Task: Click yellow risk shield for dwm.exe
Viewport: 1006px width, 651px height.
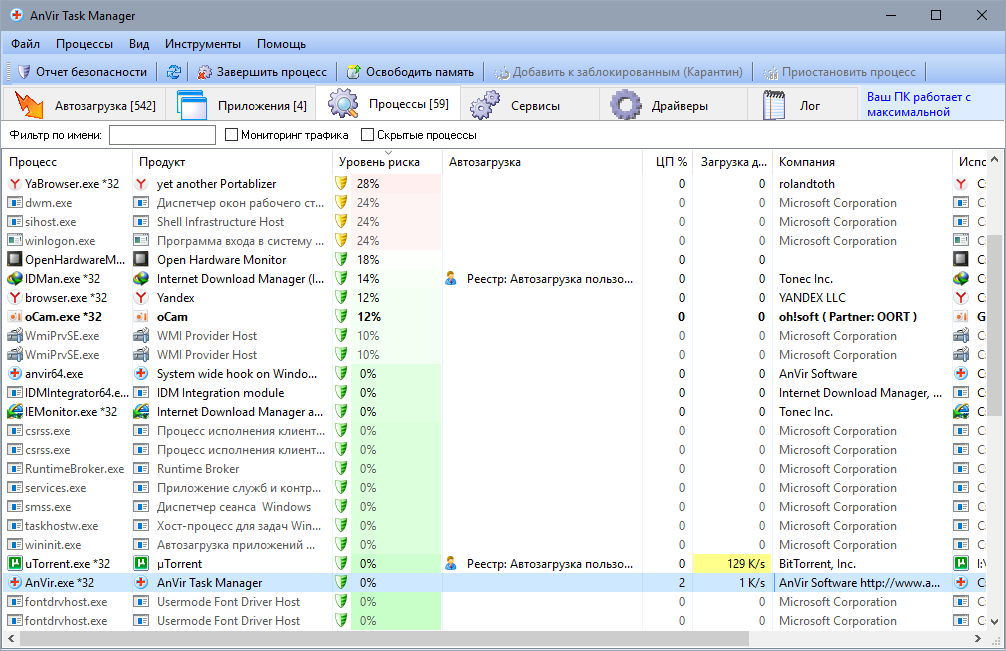Action: (341, 203)
